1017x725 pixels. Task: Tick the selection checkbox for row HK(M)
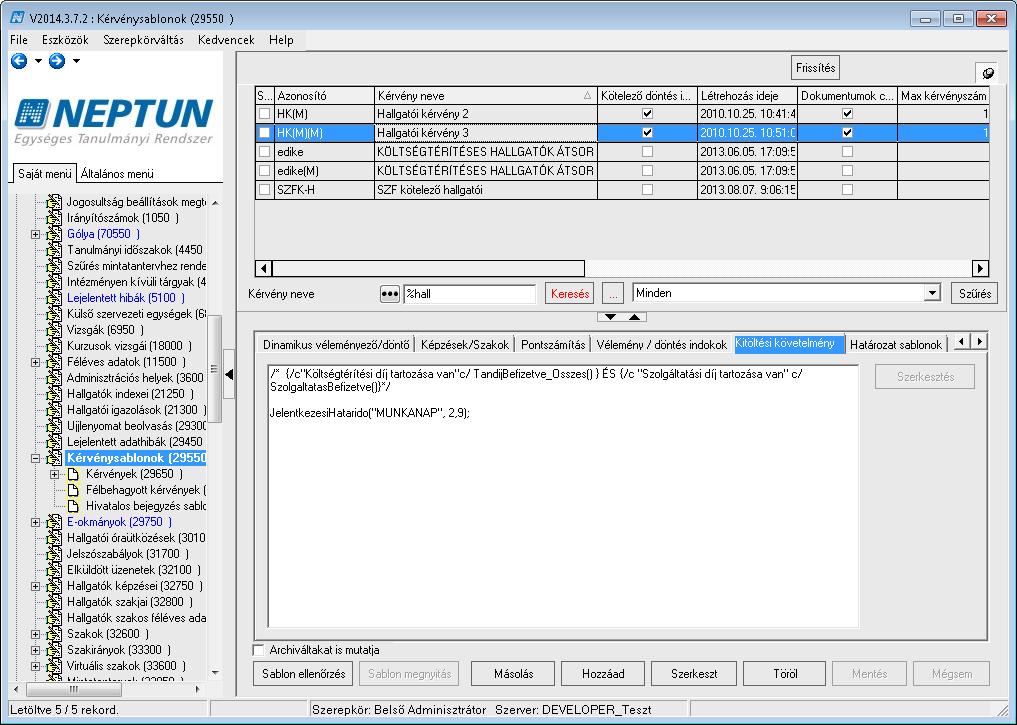pyautogui.click(x=265, y=113)
